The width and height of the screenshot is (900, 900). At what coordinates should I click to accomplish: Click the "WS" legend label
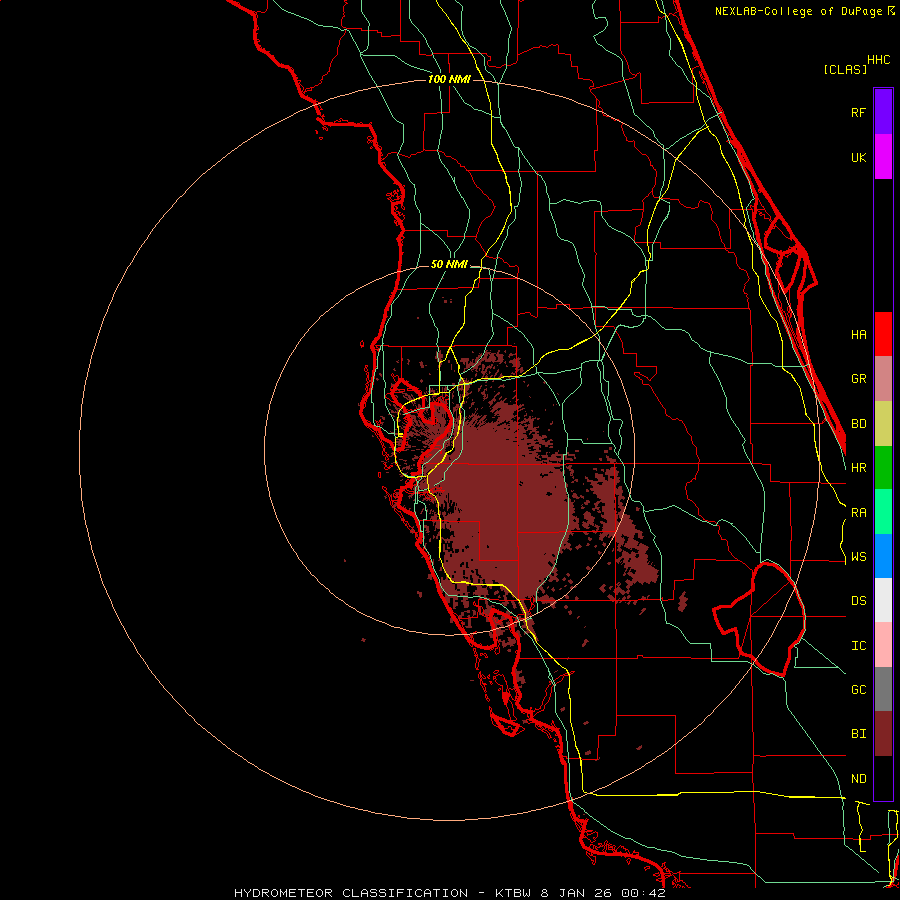pos(858,557)
